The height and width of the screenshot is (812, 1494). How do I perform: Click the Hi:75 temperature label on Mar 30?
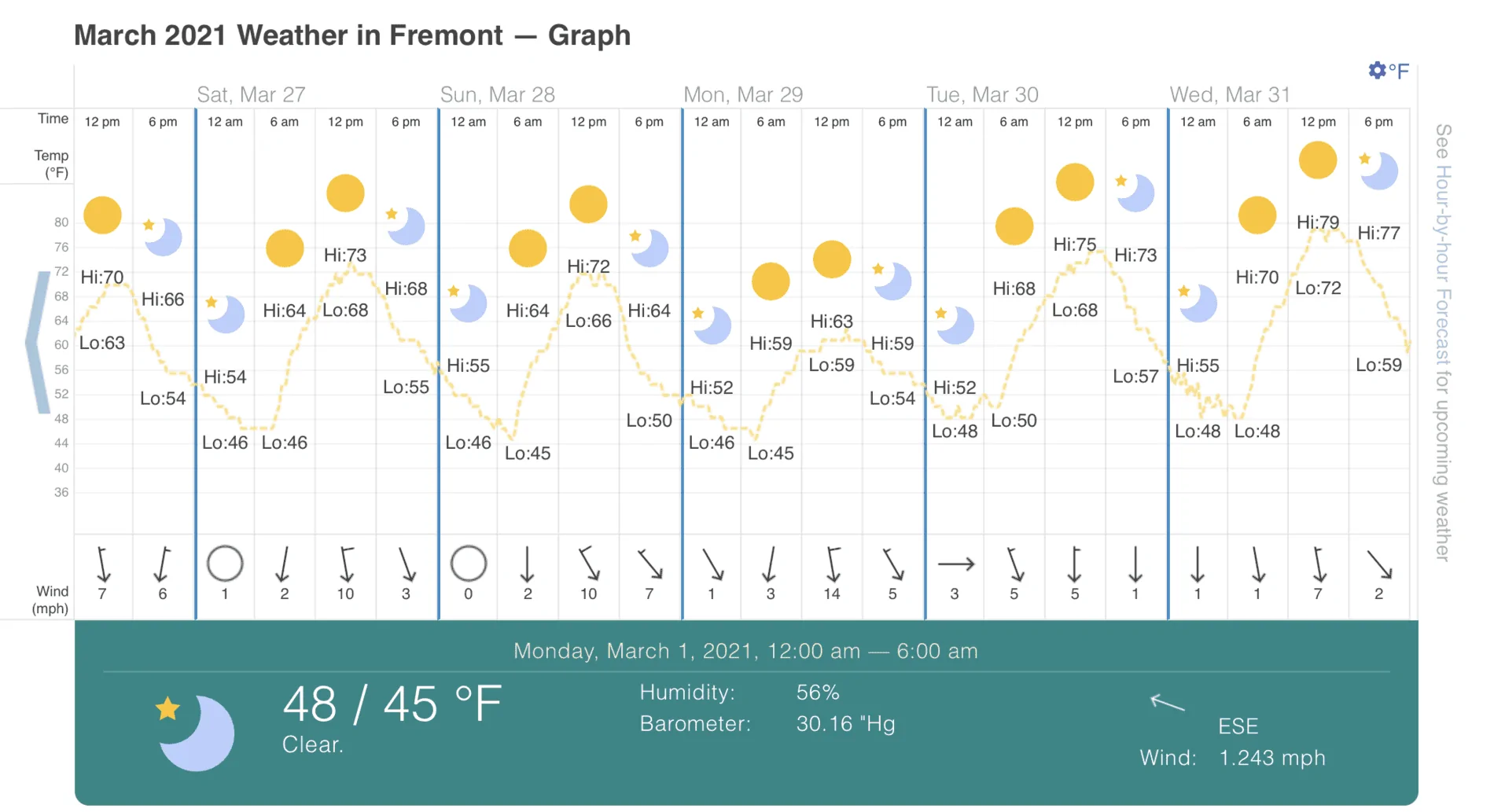(x=1074, y=244)
